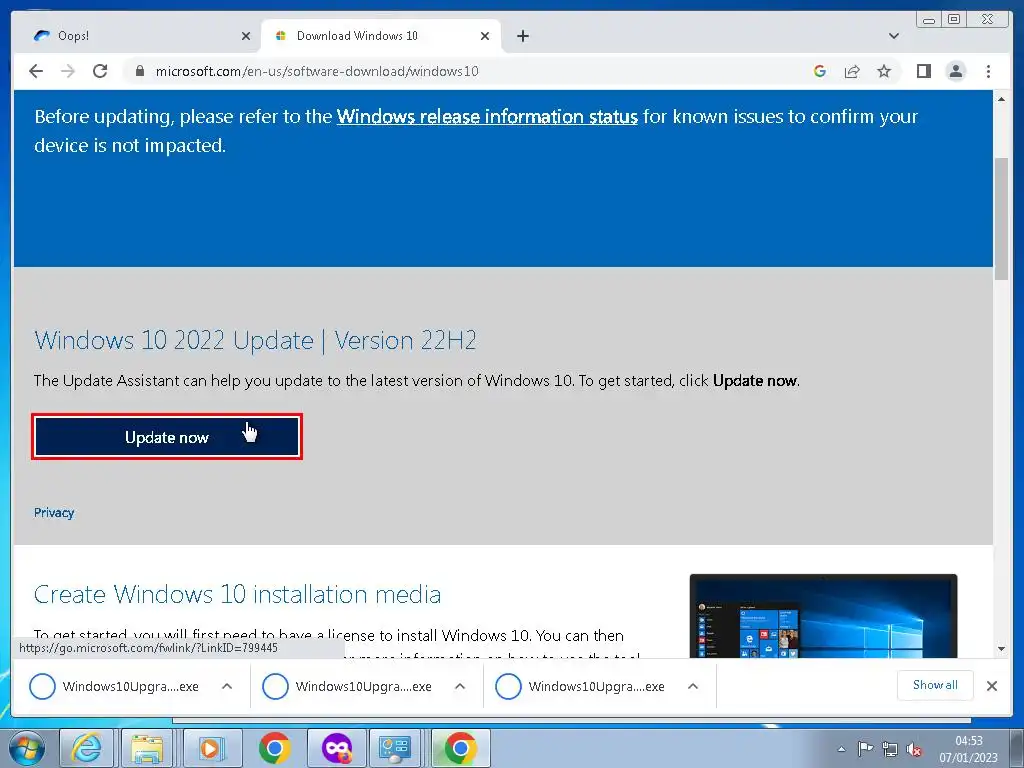1024x768 pixels.
Task: Reload the current page
Action: coord(100,71)
